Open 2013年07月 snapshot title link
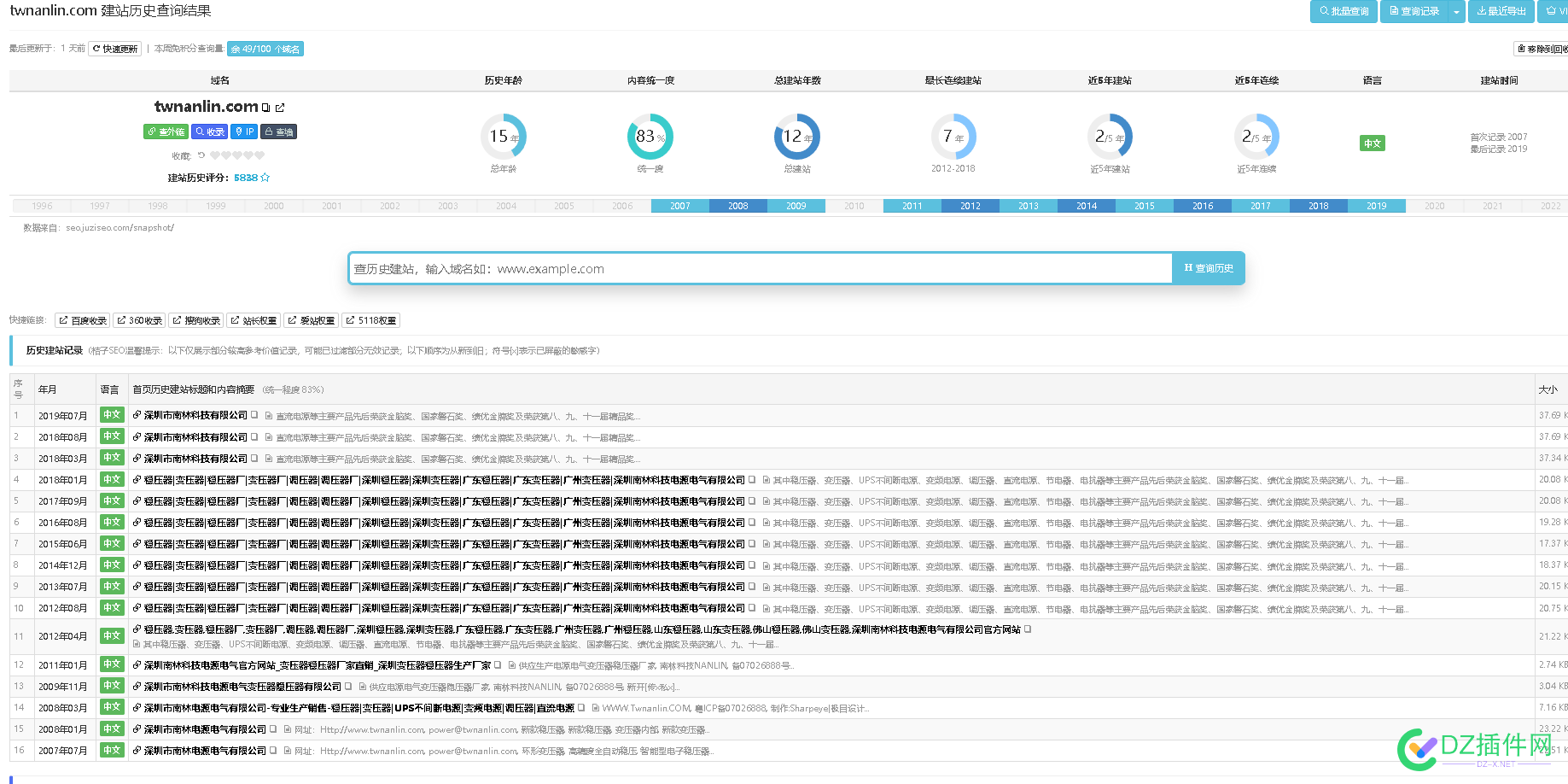Viewport: 1568px width, 784px height. 444,586
